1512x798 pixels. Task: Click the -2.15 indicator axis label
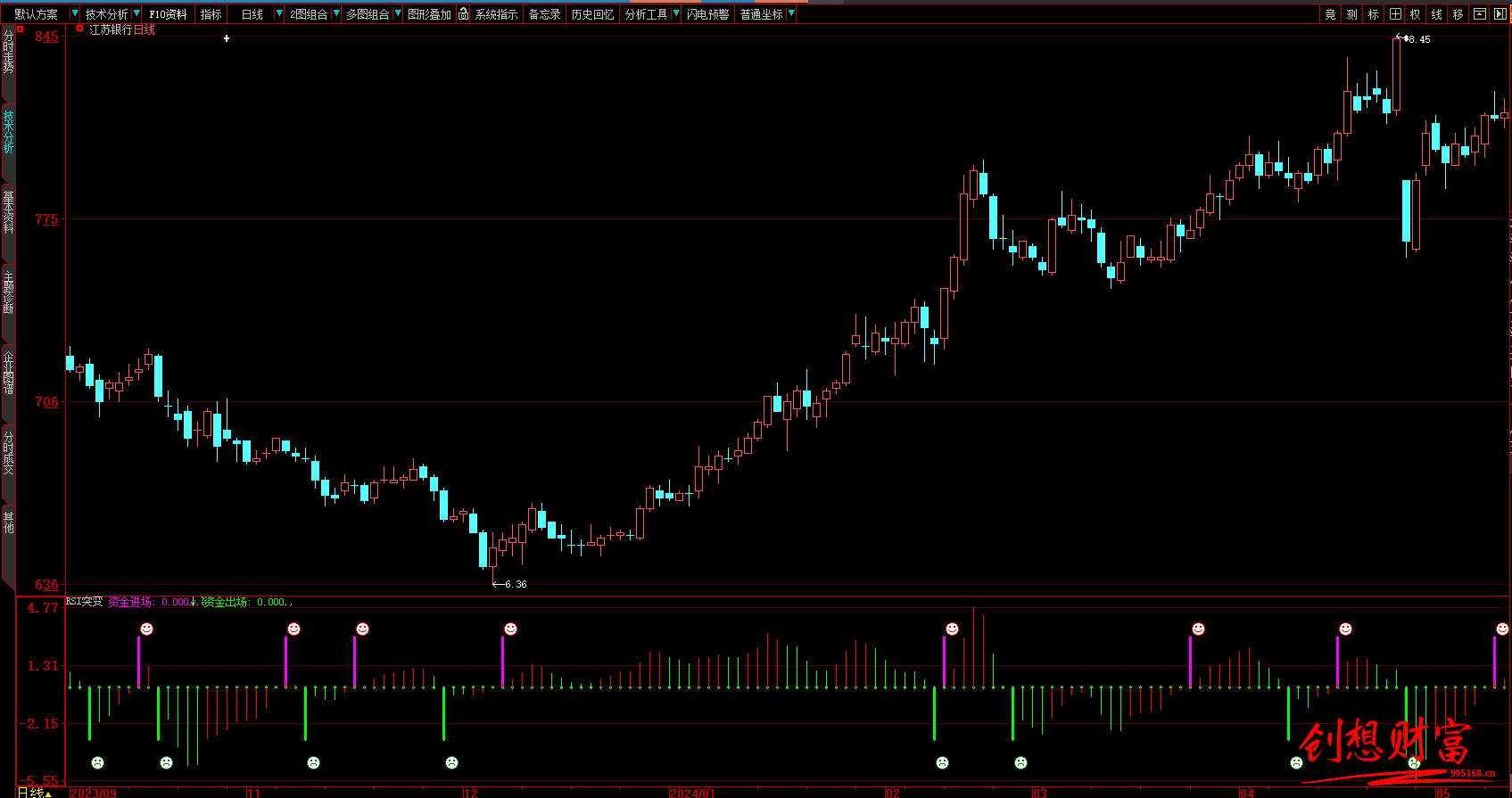41,723
